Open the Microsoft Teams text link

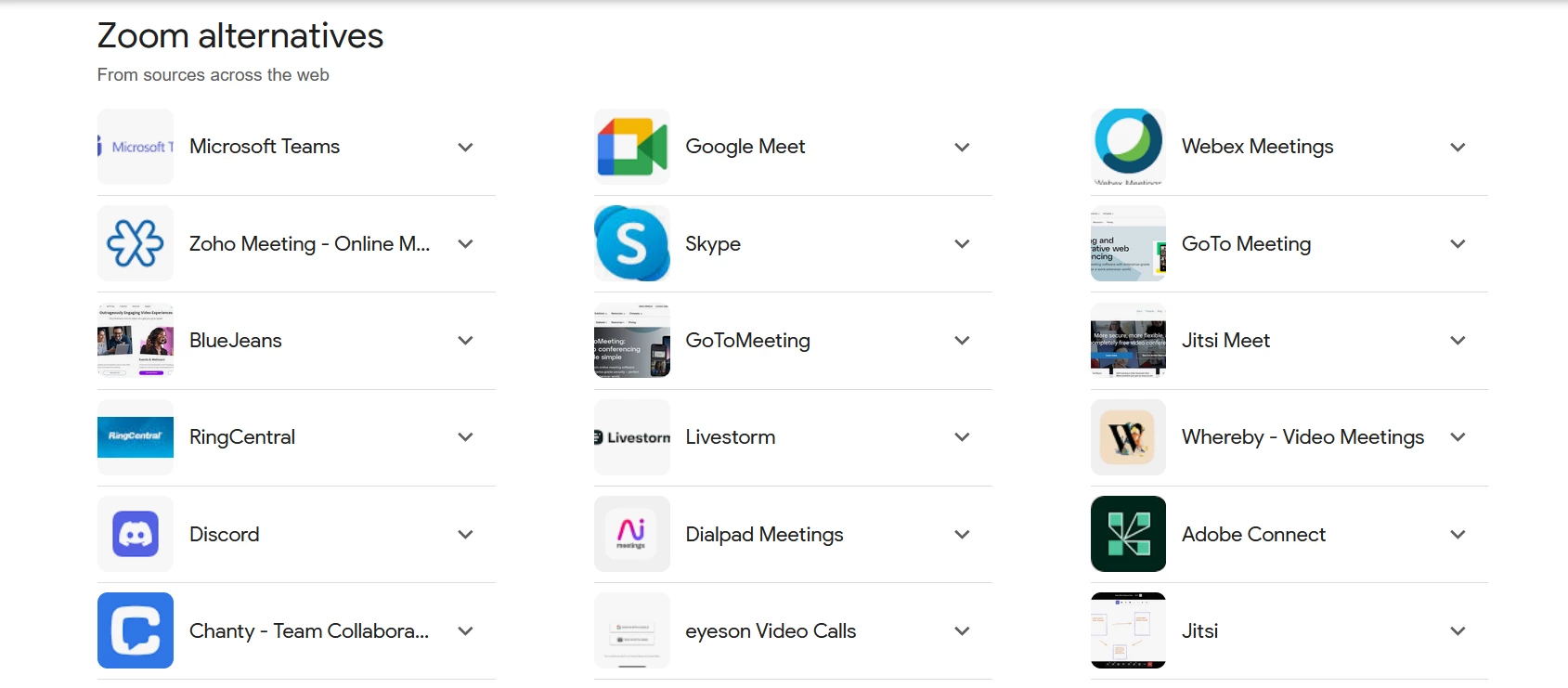tap(265, 147)
